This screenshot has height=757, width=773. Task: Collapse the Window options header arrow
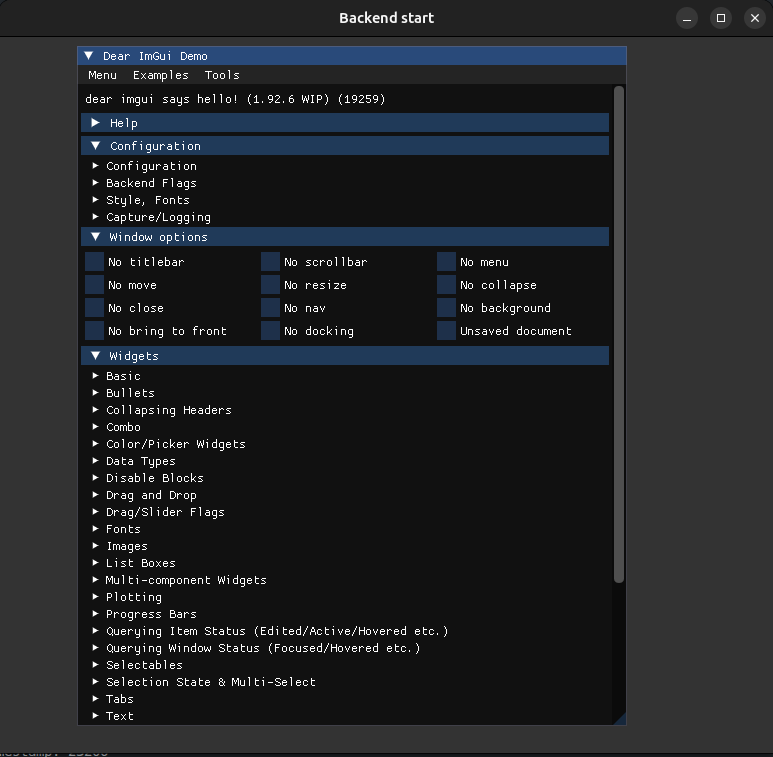tap(96, 237)
